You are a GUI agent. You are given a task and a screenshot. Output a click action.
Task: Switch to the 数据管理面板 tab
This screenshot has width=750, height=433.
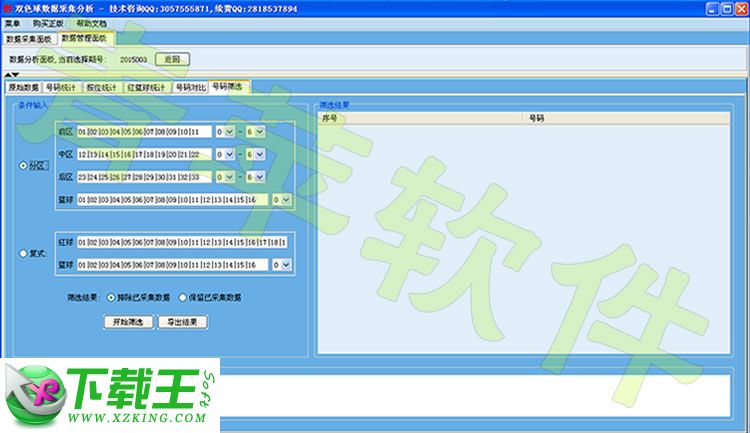click(85, 39)
